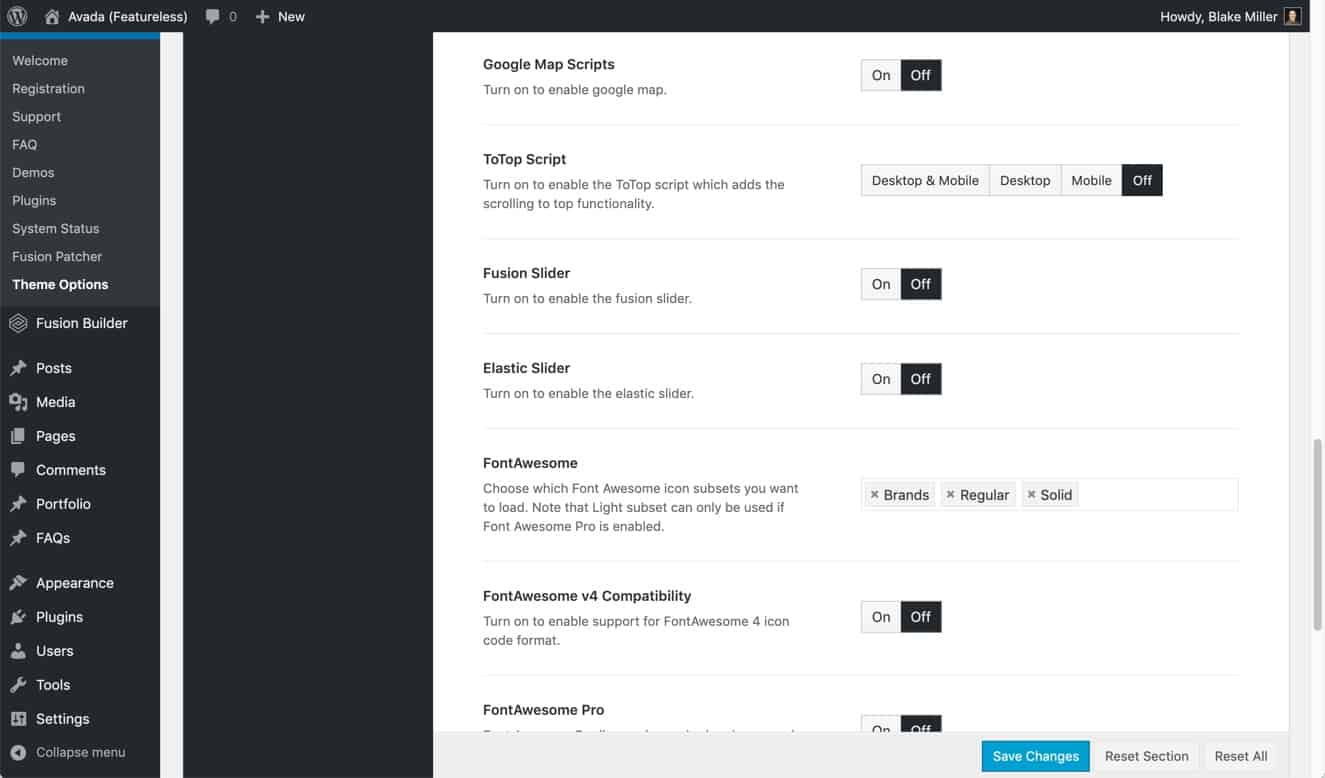Remove the Regular tag with its x
The image size is (1325, 778).
(x=950, y=495)
